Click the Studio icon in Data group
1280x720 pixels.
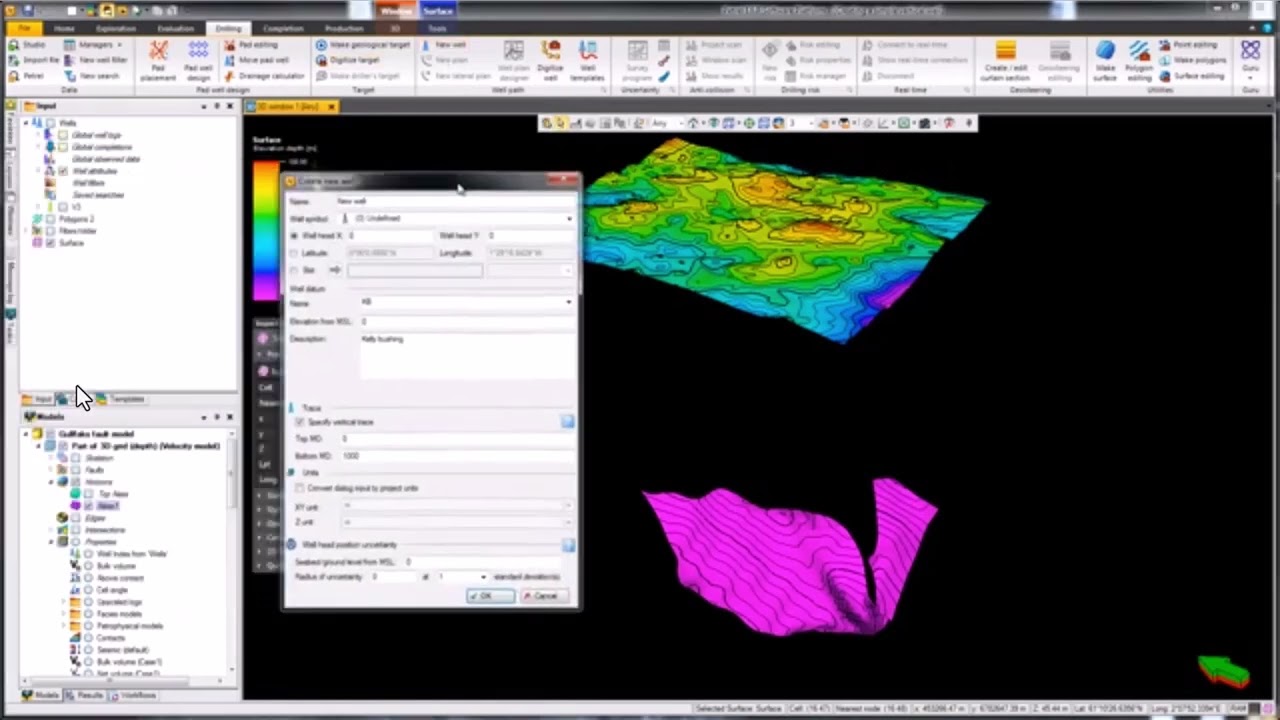(27, 45)
